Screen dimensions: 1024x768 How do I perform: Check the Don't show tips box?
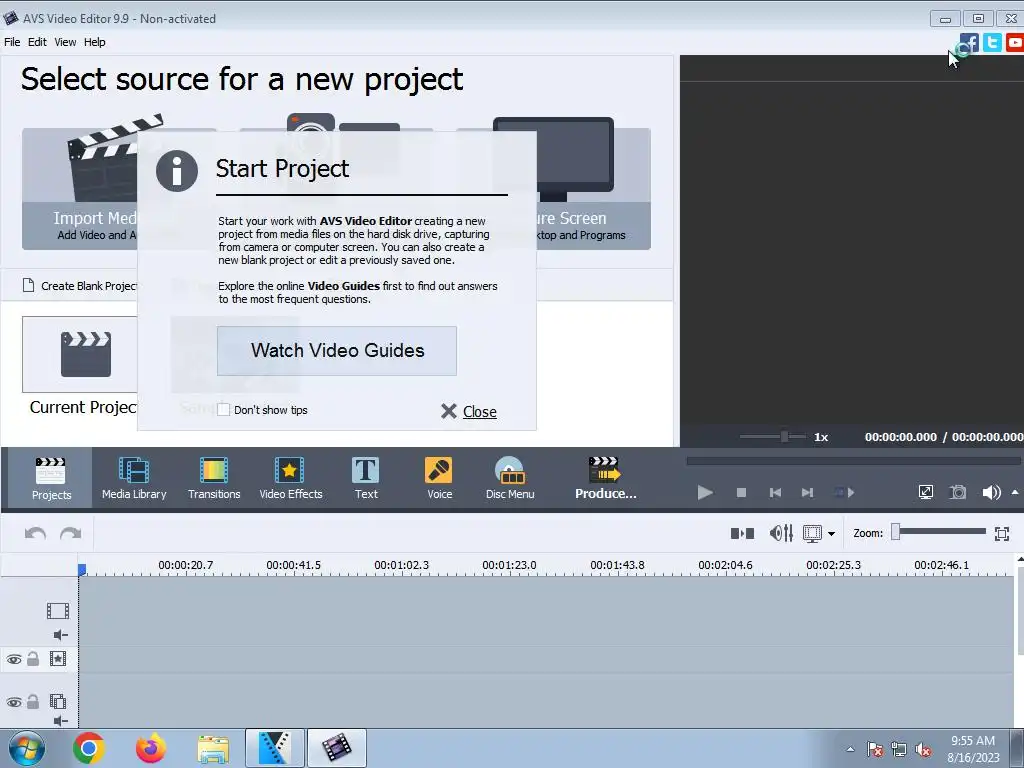point(223,409)
